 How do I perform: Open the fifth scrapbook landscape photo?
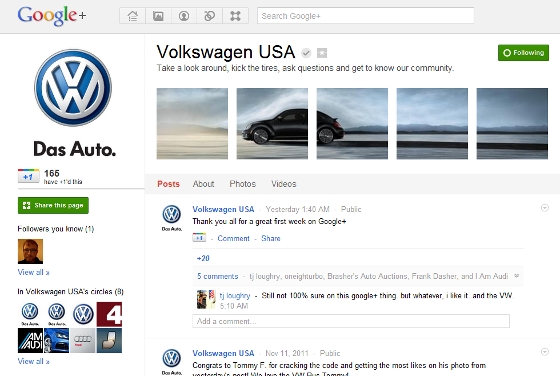click(512, 124)
